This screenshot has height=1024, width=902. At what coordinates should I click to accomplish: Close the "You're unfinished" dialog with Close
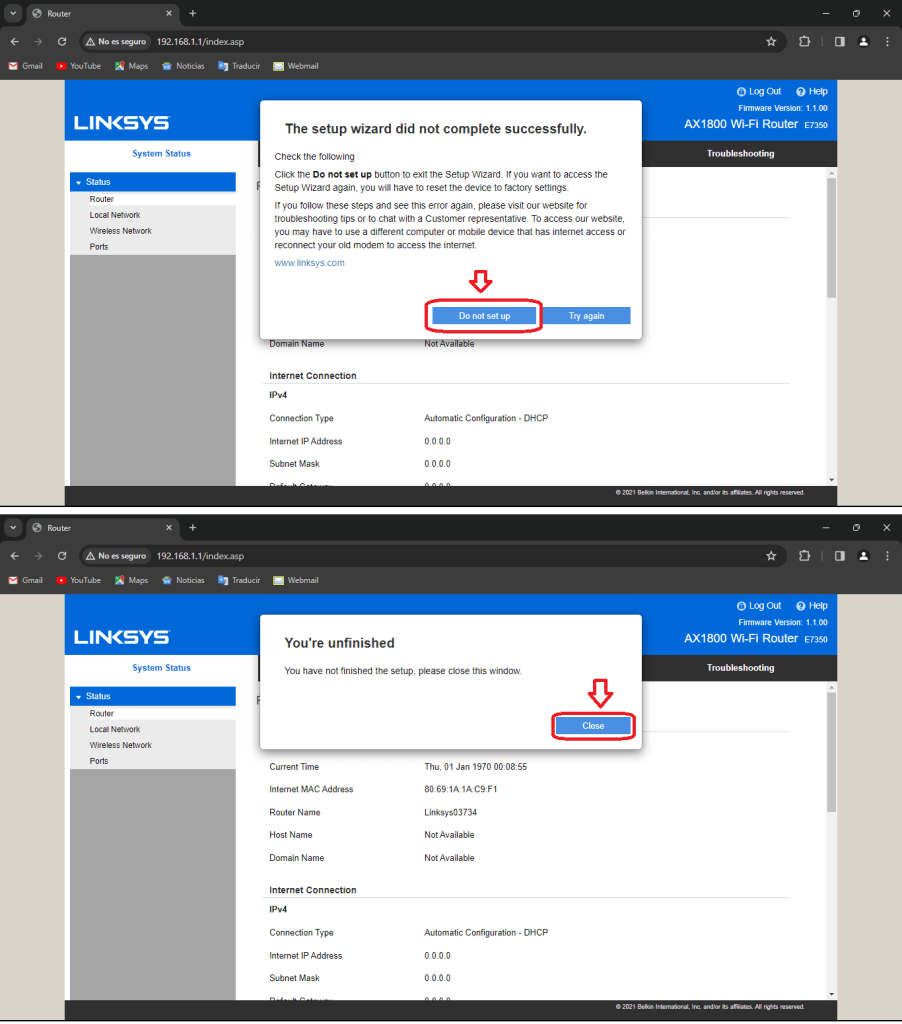(593, 726)
